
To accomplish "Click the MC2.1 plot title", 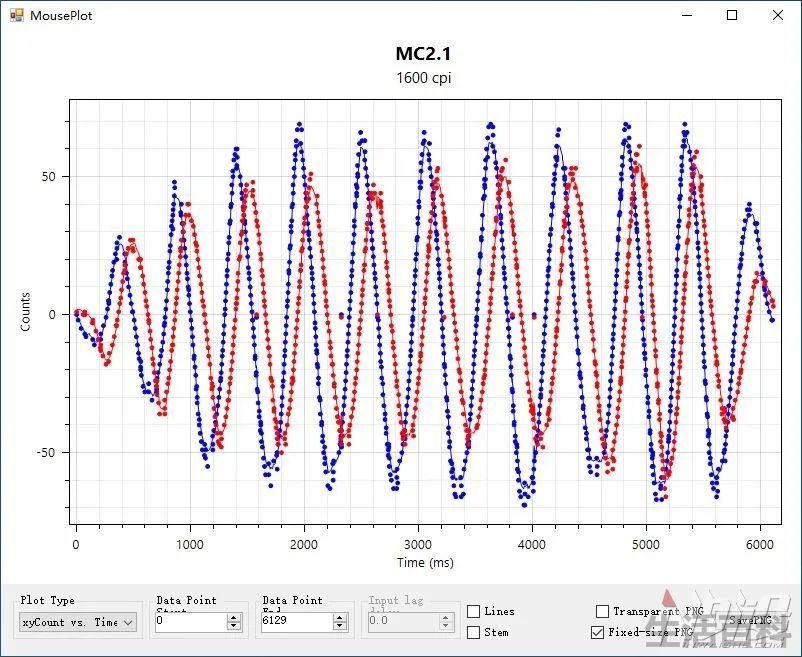I will tap(423, 54).
